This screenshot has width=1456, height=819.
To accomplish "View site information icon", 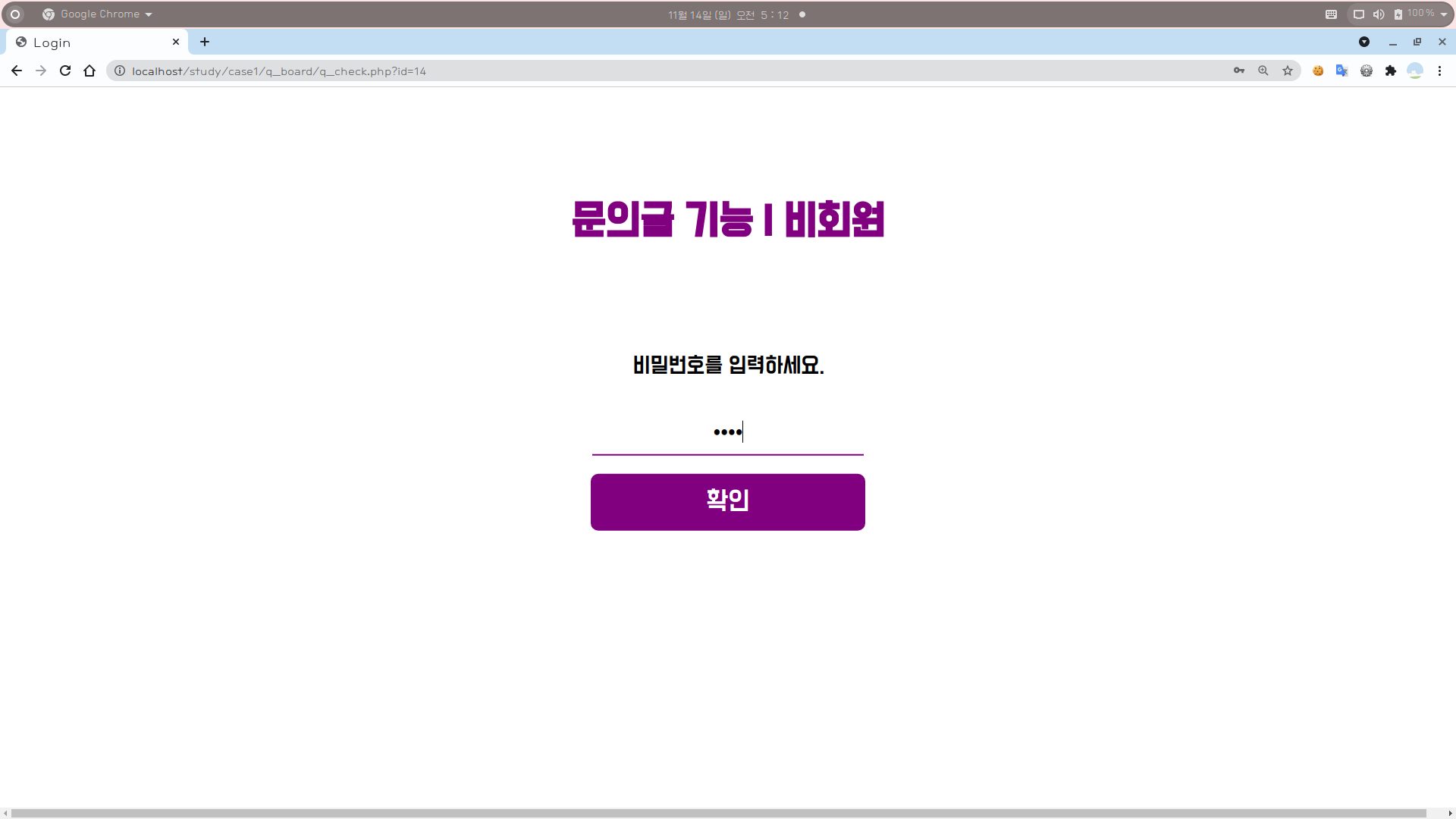I will [120, 71].
